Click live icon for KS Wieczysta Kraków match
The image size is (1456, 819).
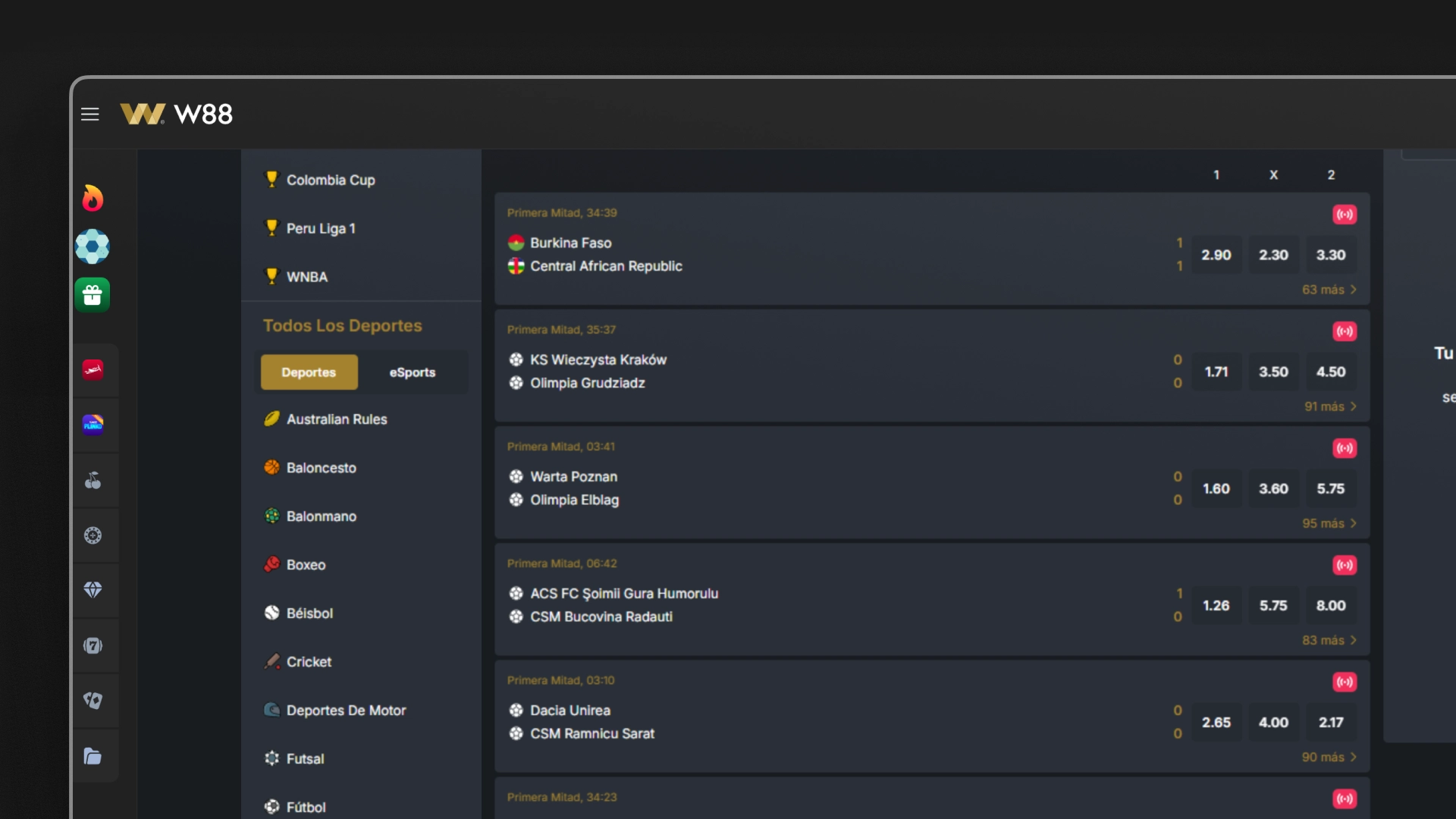click(x=1345, y=331)
